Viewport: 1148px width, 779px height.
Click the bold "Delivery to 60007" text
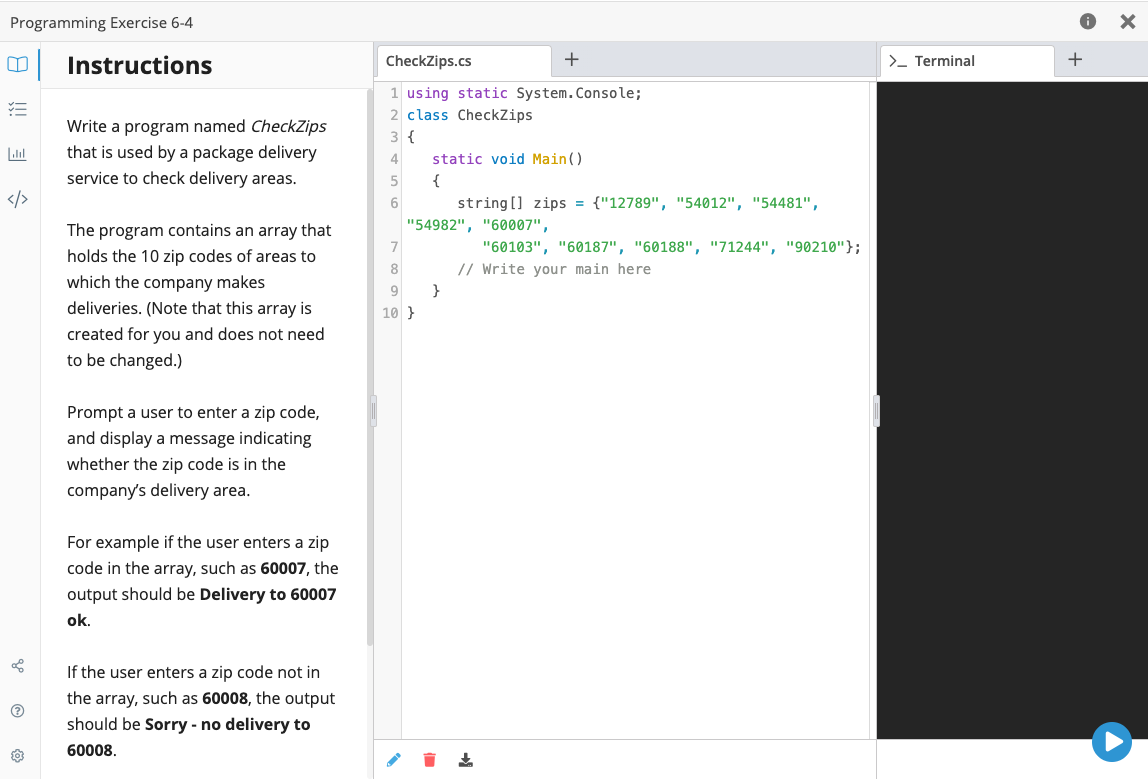[x=268, y=594]
